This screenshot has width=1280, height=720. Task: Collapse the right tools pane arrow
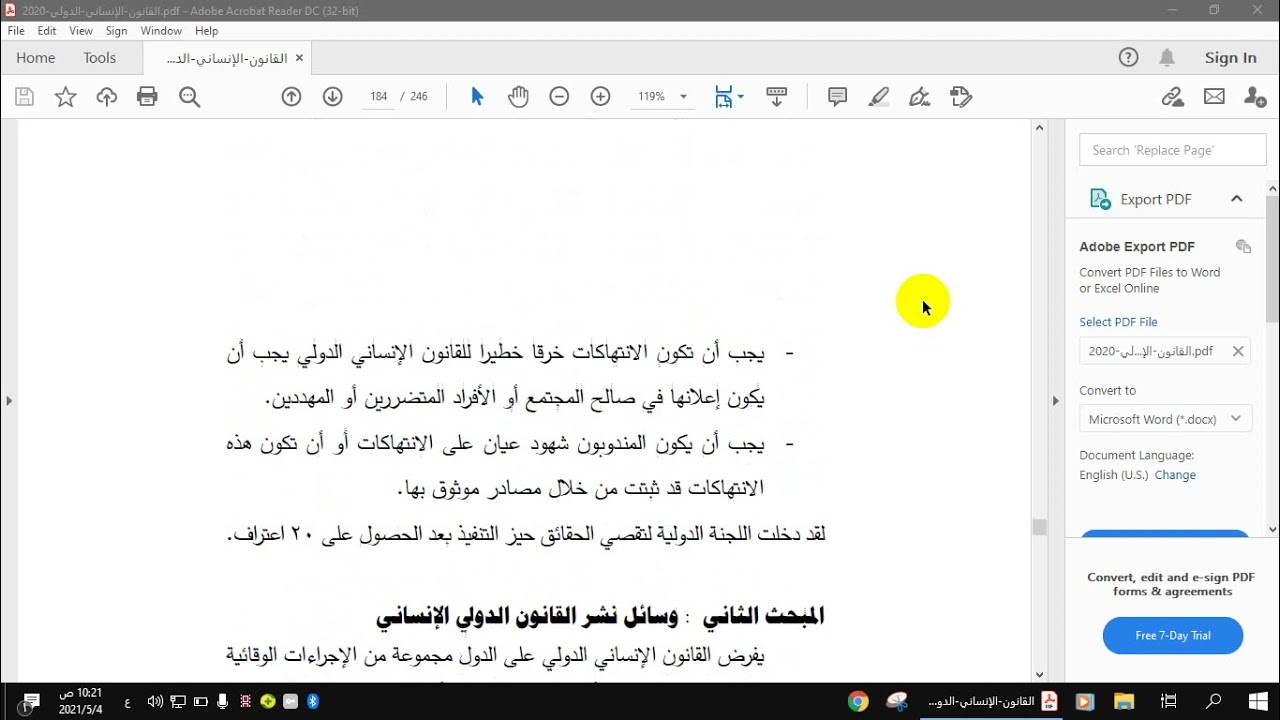tap(1055, 401)
